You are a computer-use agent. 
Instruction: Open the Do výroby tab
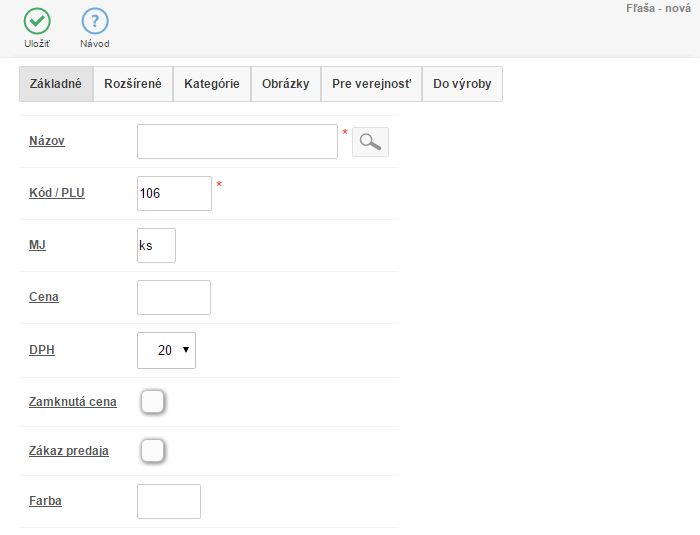[x=462, y=84]
